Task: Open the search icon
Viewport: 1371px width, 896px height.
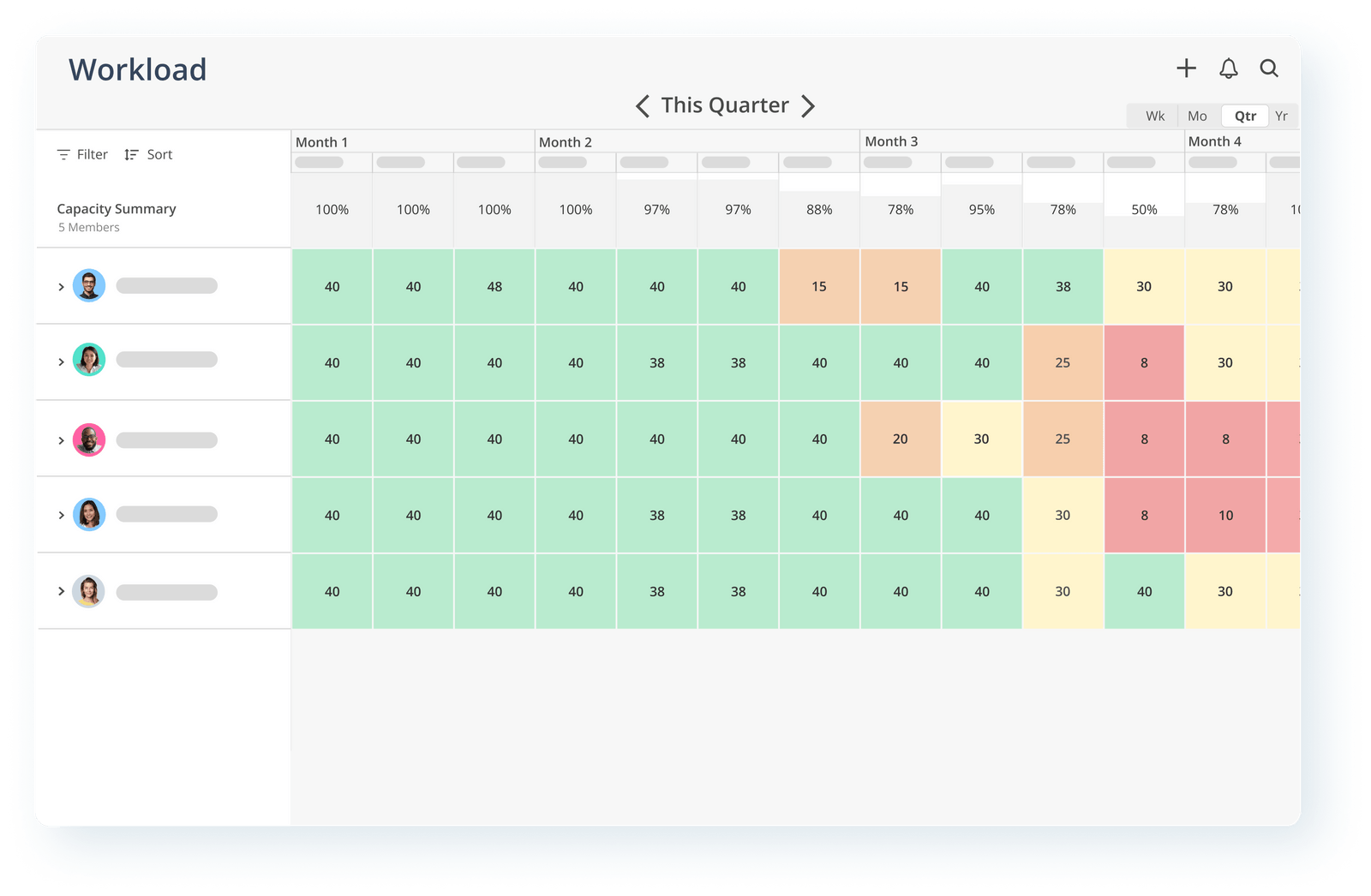Action: (1269, 69)
